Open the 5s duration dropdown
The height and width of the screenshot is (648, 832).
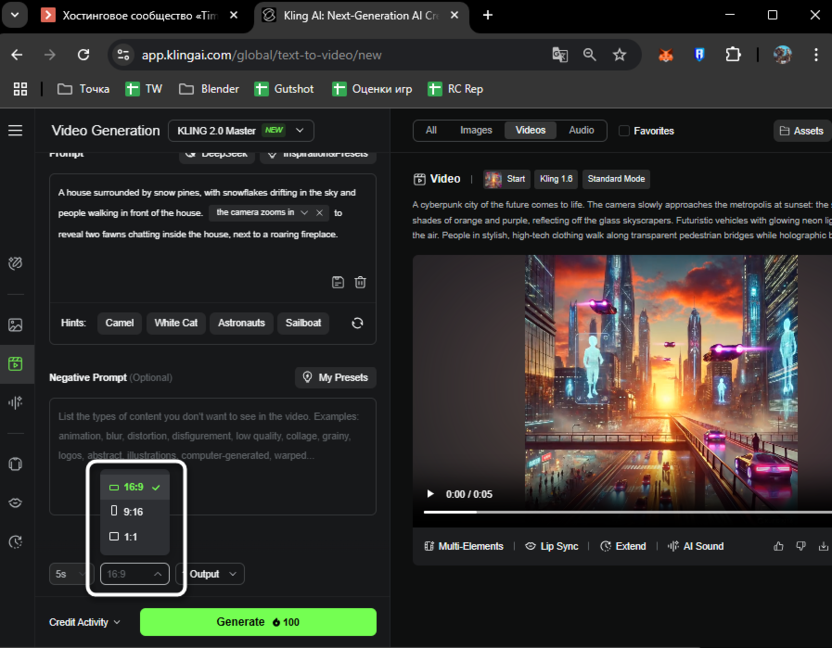point(72,574)
